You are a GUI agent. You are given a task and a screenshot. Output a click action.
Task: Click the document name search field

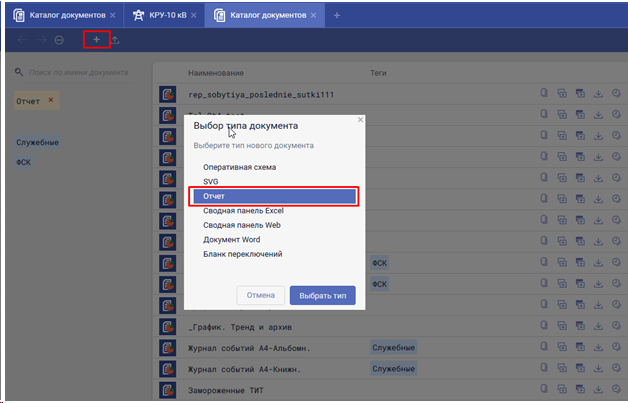coord(80,73)
